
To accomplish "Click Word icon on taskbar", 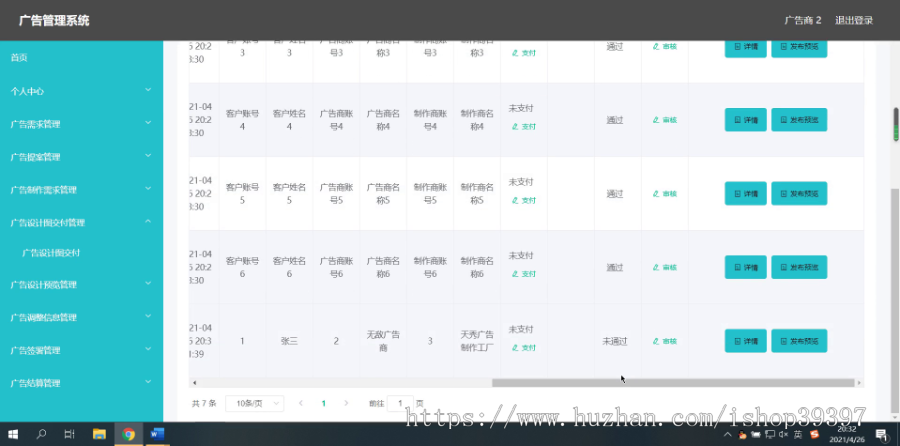I will (x=157, y=434).
